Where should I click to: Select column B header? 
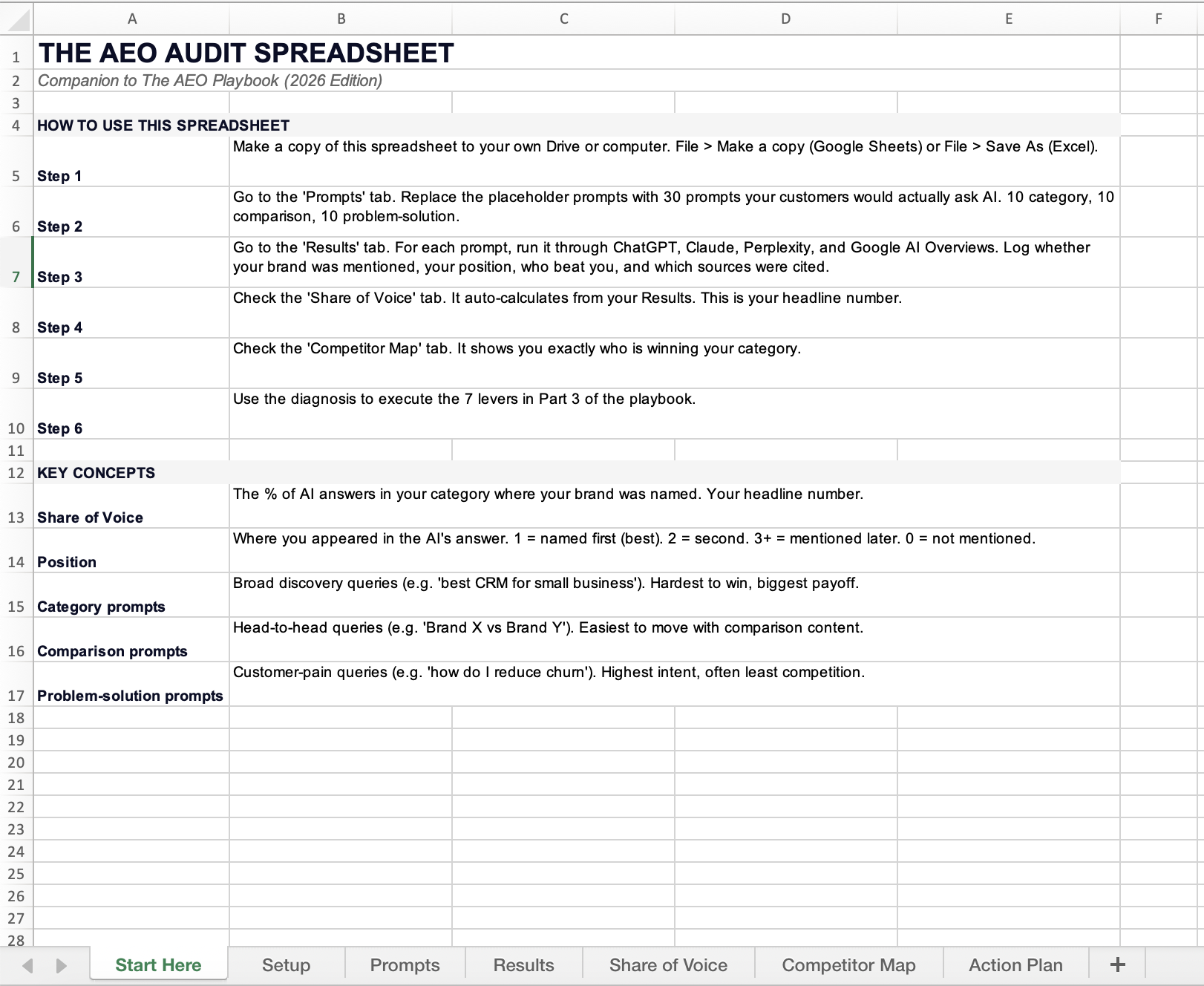341,19
